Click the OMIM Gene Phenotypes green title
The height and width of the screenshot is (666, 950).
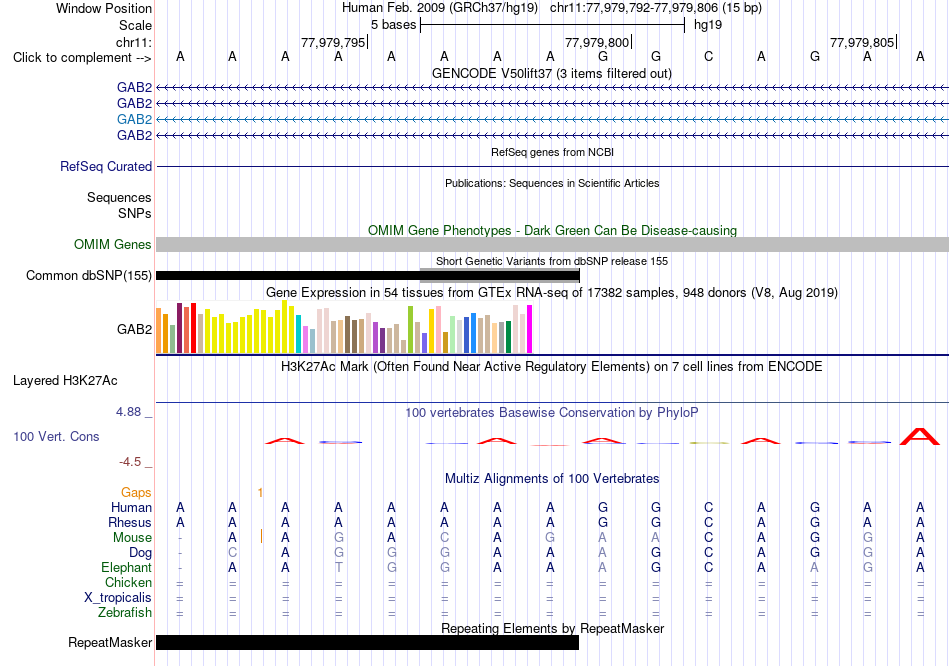(x=552, y=230)
